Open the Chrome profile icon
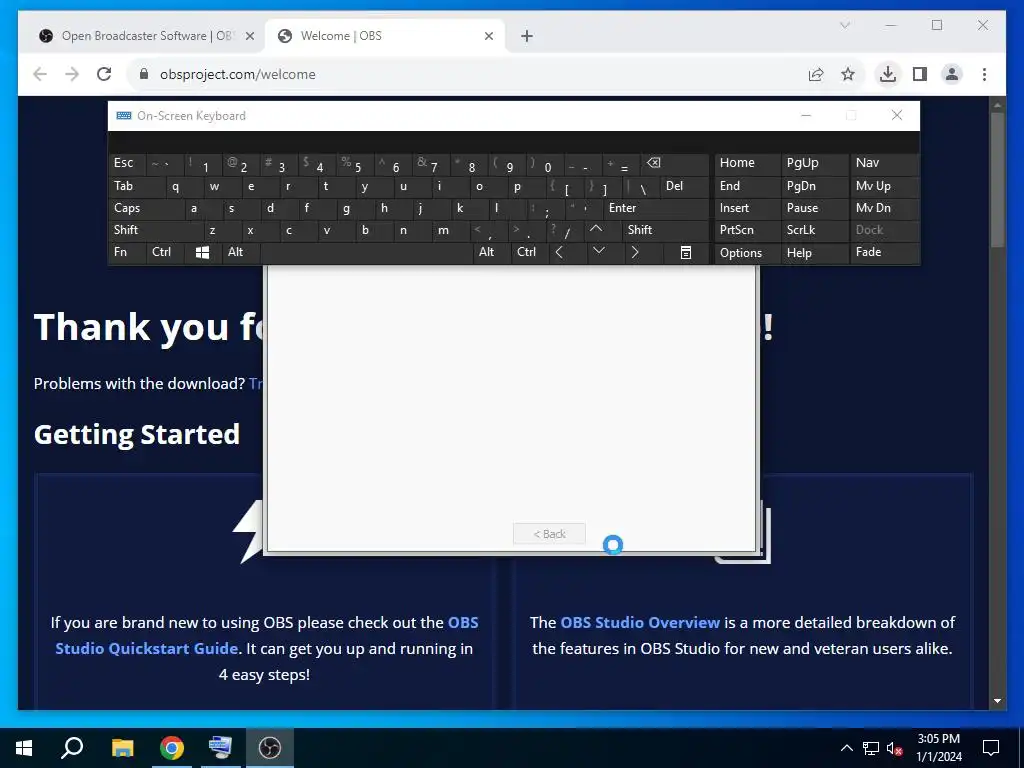The width and height of the screenshot is (1024, 768). pos(952,74)
